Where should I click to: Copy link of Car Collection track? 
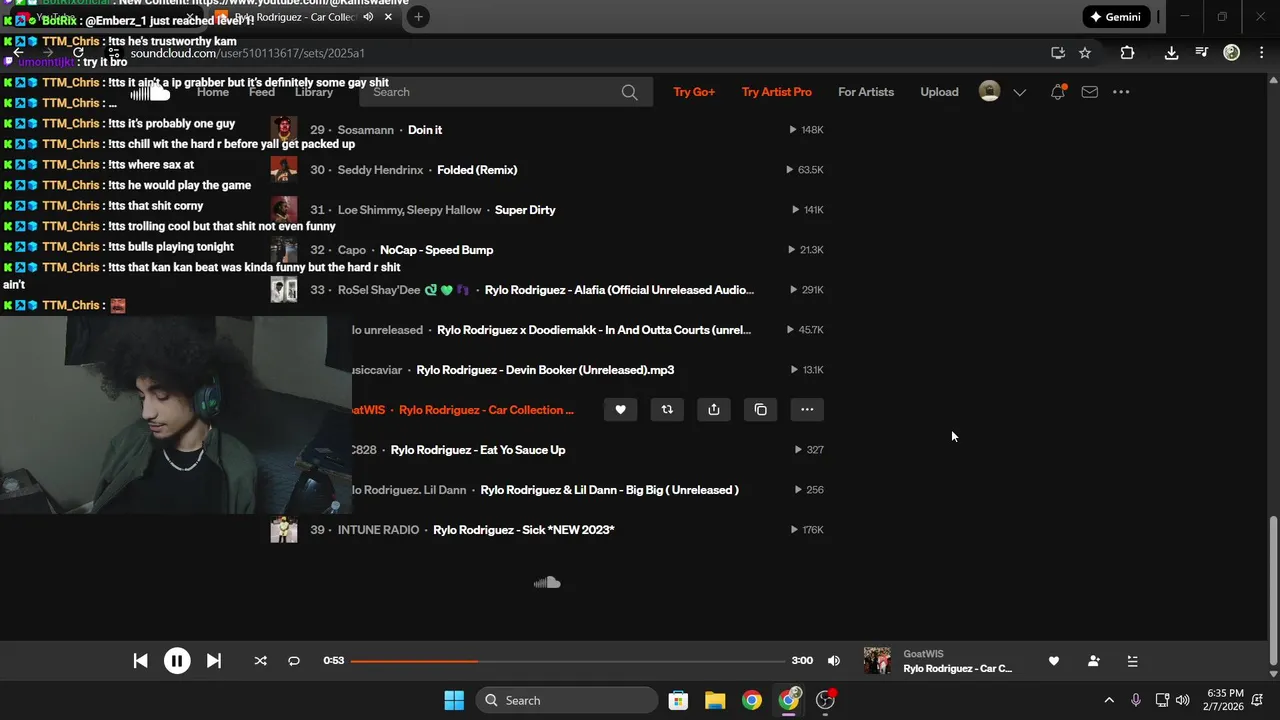click(761, 409)
